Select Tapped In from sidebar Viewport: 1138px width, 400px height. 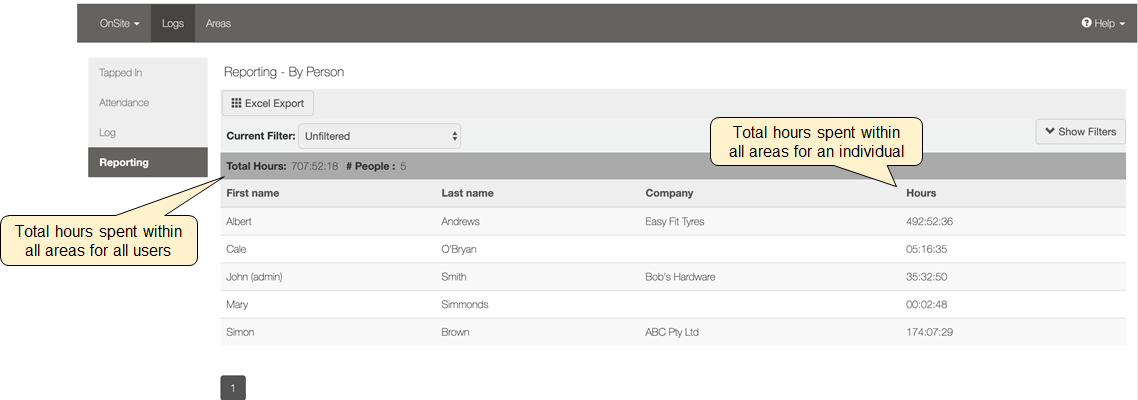point(148,73)
